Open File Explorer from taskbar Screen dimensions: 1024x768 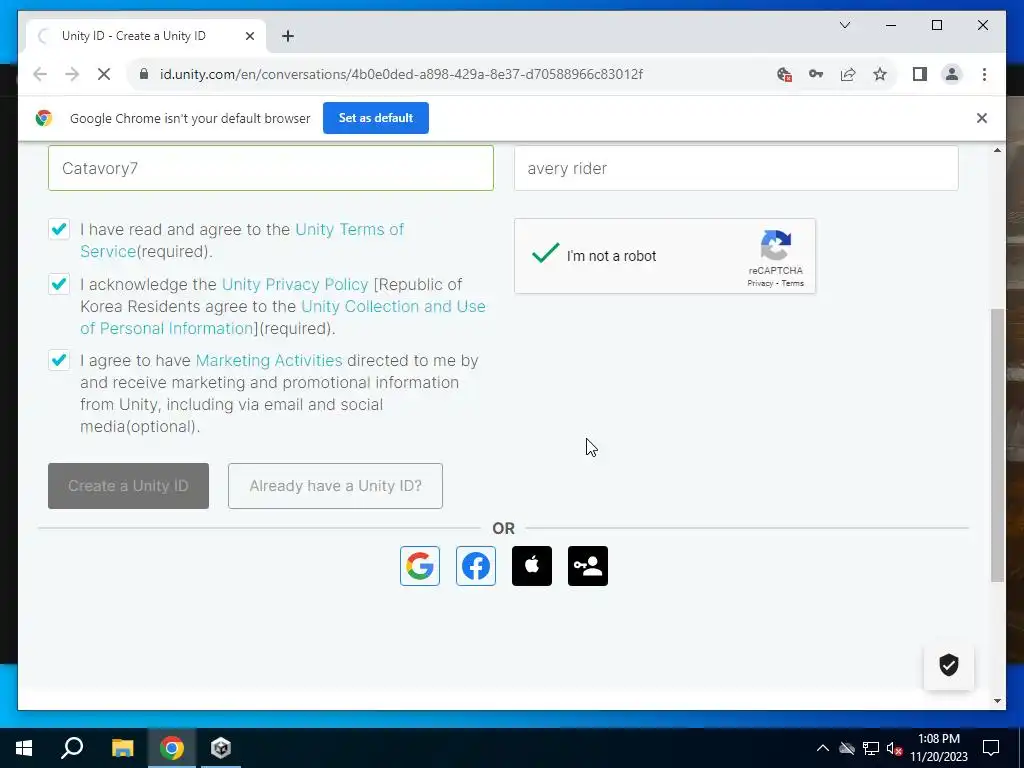pyautogui.click(x=122, y=748)
